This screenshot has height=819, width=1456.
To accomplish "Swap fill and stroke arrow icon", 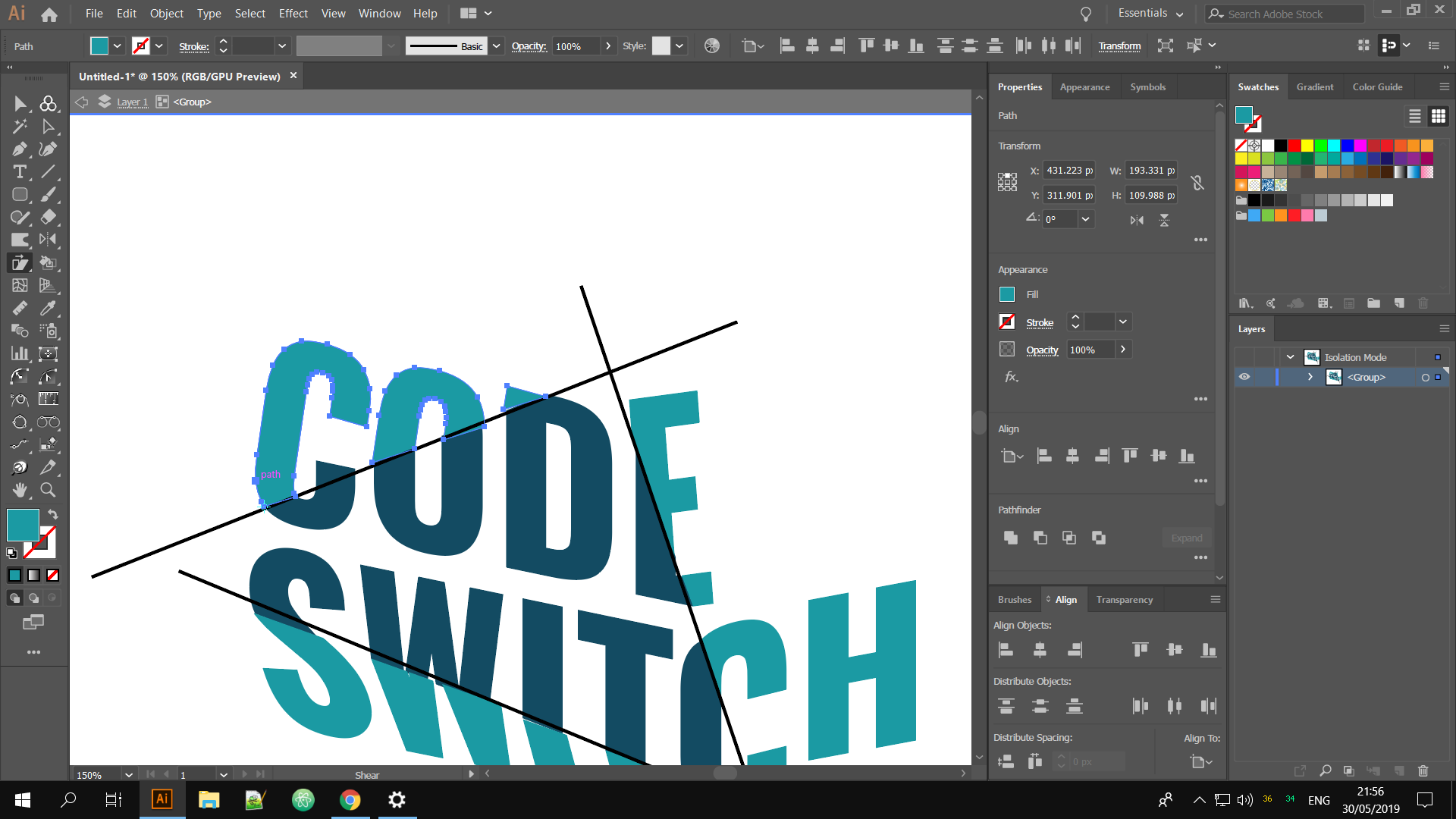I will (x=52, y=514).
